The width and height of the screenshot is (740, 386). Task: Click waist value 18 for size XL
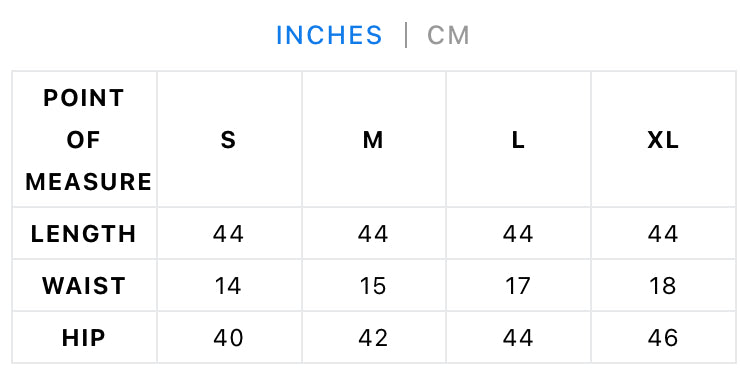click(x=663, y=286)
